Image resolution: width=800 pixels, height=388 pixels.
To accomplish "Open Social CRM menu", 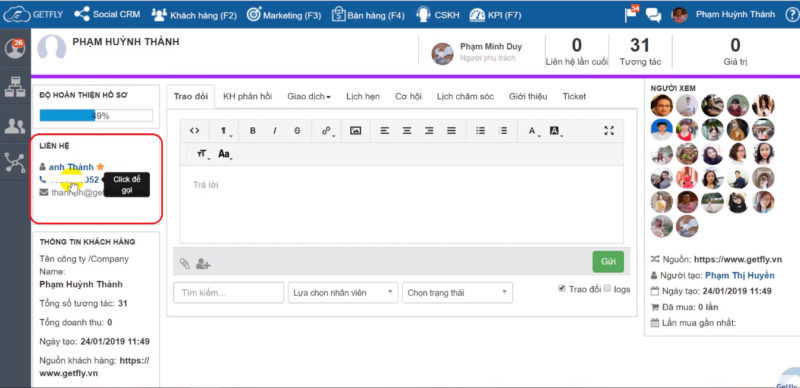I will coord(107,14).
